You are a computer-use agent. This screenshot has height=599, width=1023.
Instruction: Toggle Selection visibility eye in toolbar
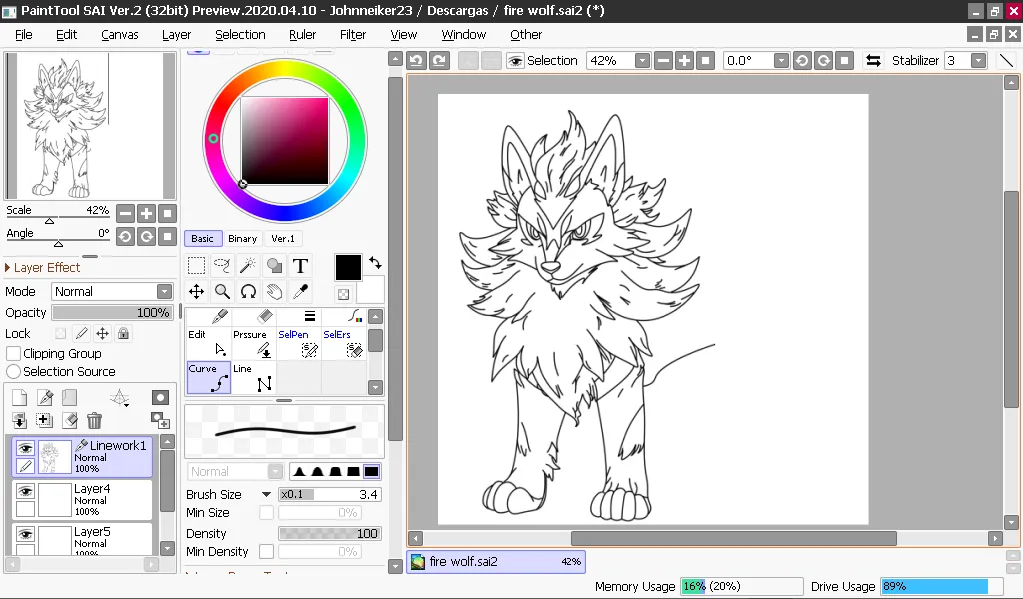click(x=515, y=61)
